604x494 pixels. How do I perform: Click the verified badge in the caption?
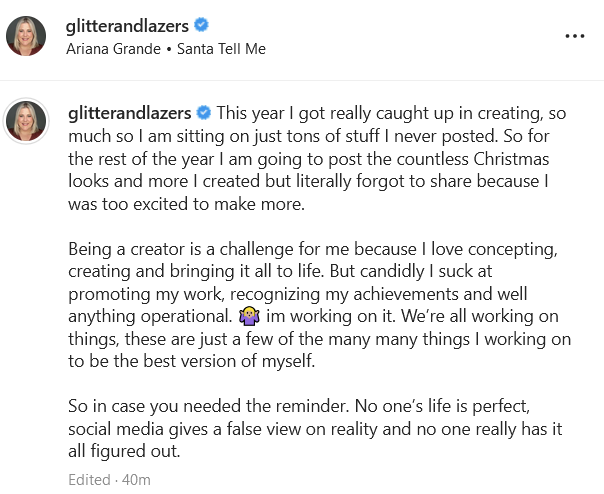[203, 113]
